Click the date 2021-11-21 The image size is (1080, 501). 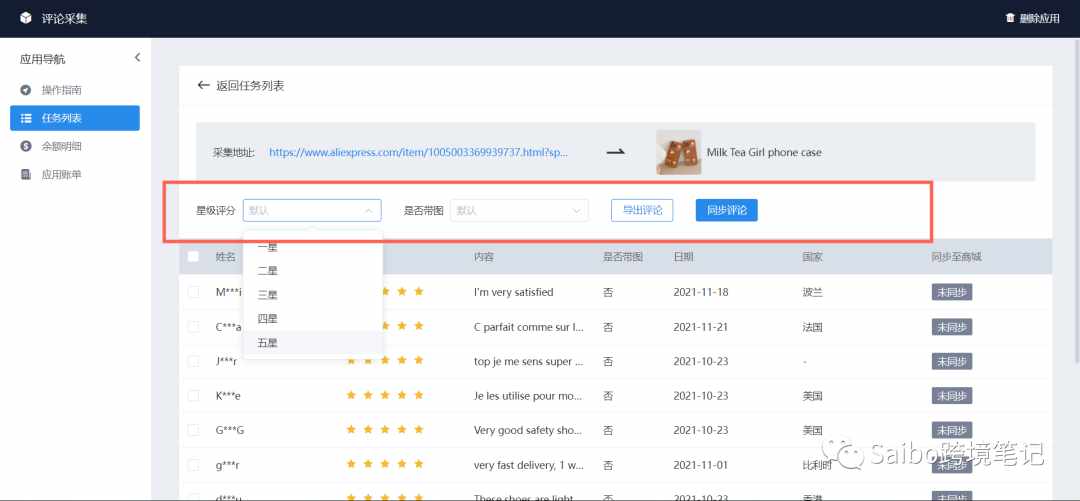click(700, 327)
